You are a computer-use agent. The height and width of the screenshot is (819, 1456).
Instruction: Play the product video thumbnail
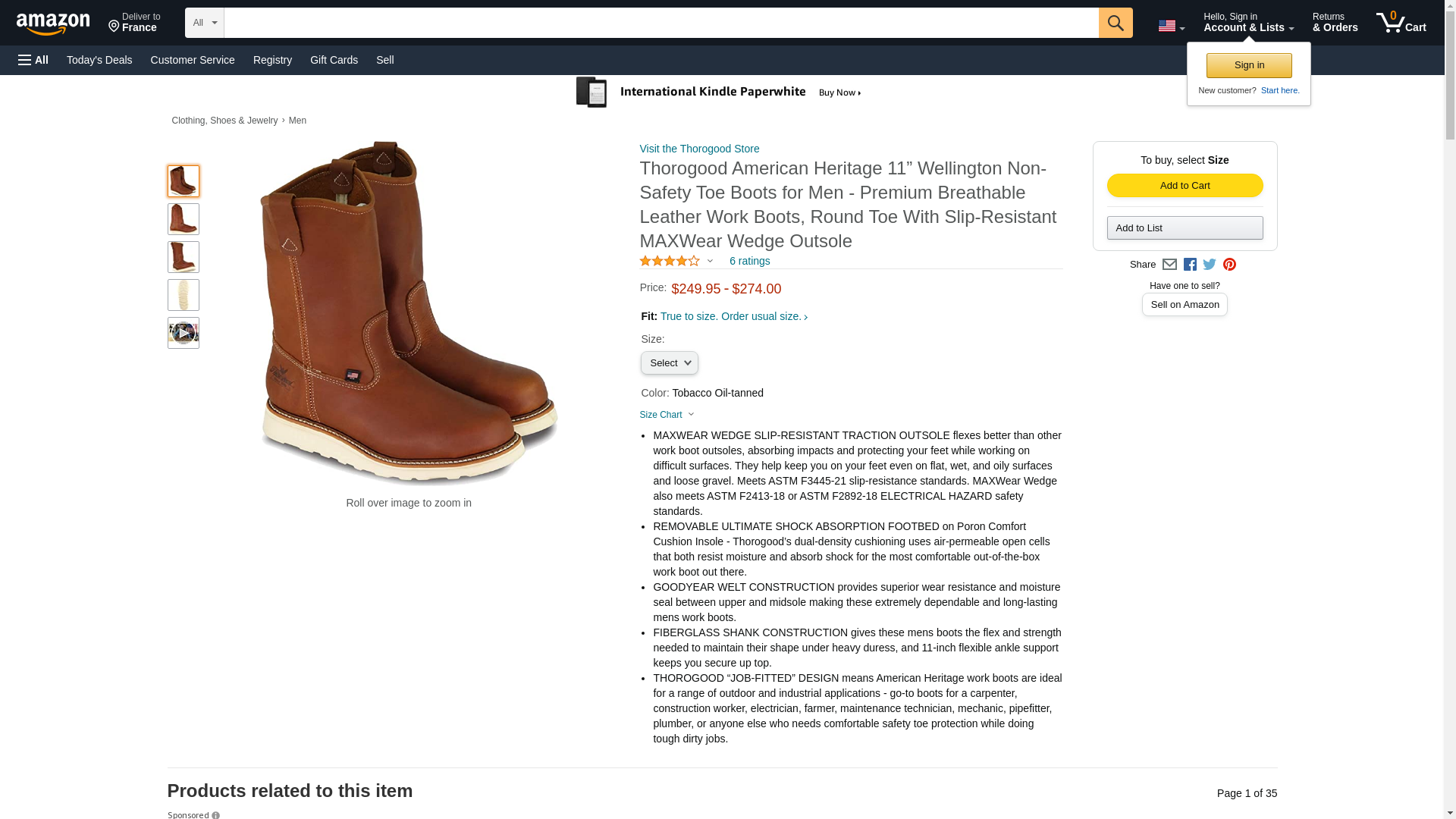click(x=184, y=333)
